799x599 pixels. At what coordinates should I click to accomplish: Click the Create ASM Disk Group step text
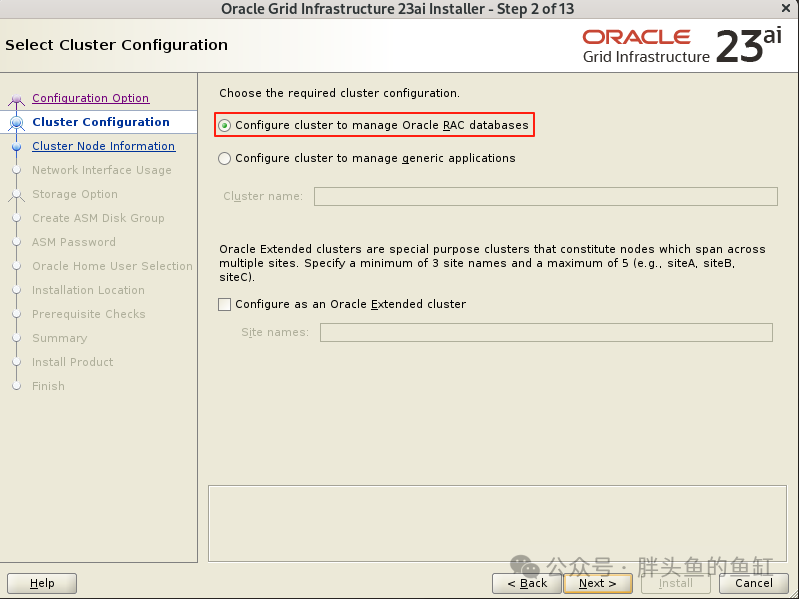point(98,218)
